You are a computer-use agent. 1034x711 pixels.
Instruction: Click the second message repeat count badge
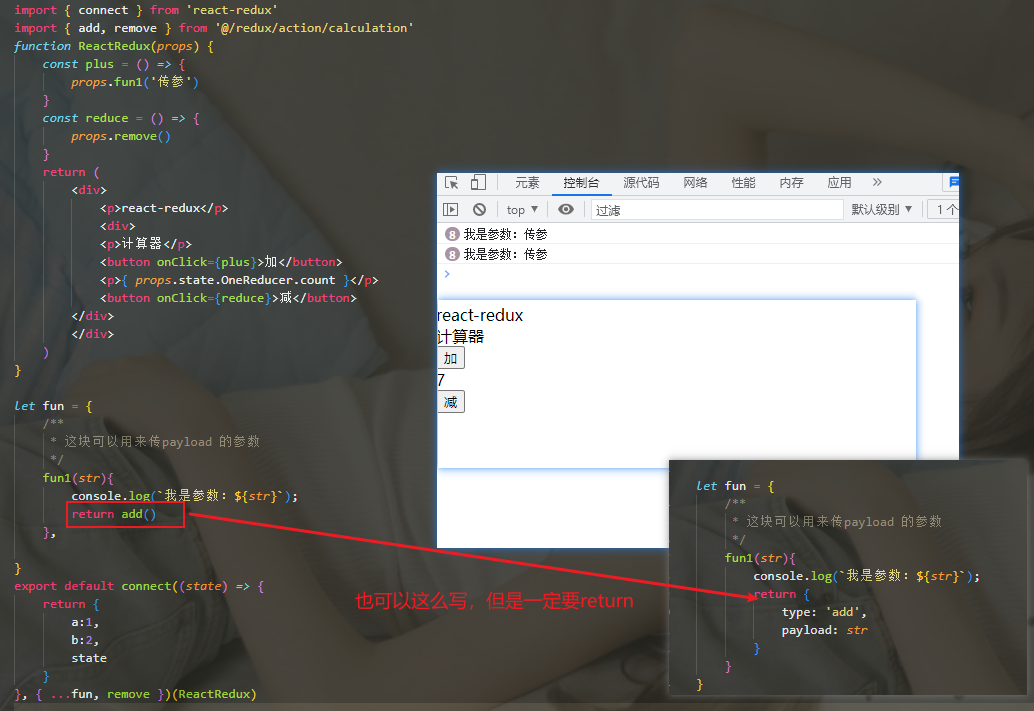pyautogui.click(x=452, y=254)
